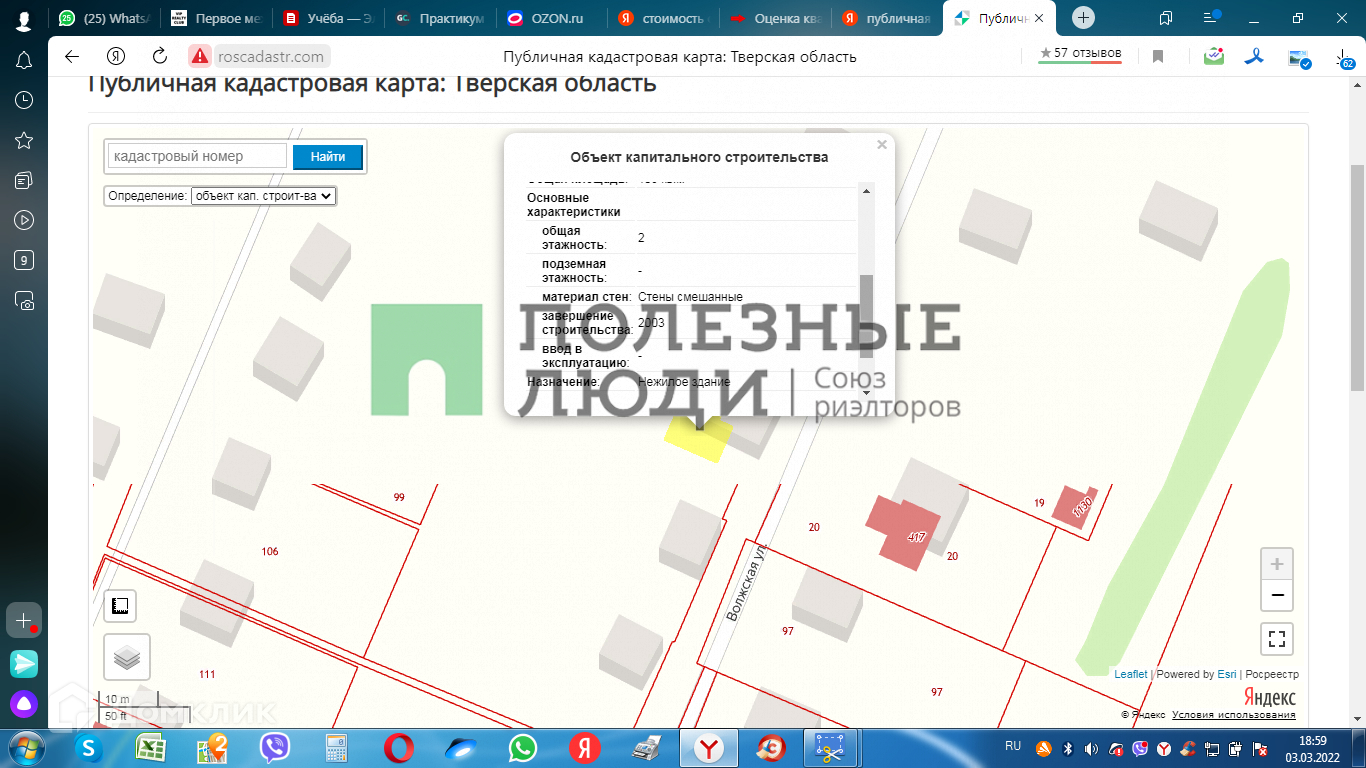Click the page vertical scrollbar thumb
This screenshot has width=1366, height=768.
point(1357,278)
